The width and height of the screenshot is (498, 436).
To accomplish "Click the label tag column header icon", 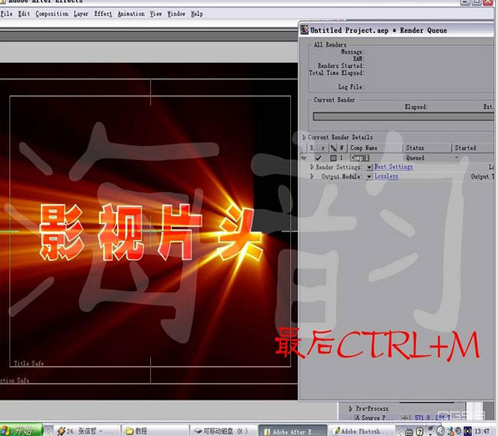I will 333,147.
